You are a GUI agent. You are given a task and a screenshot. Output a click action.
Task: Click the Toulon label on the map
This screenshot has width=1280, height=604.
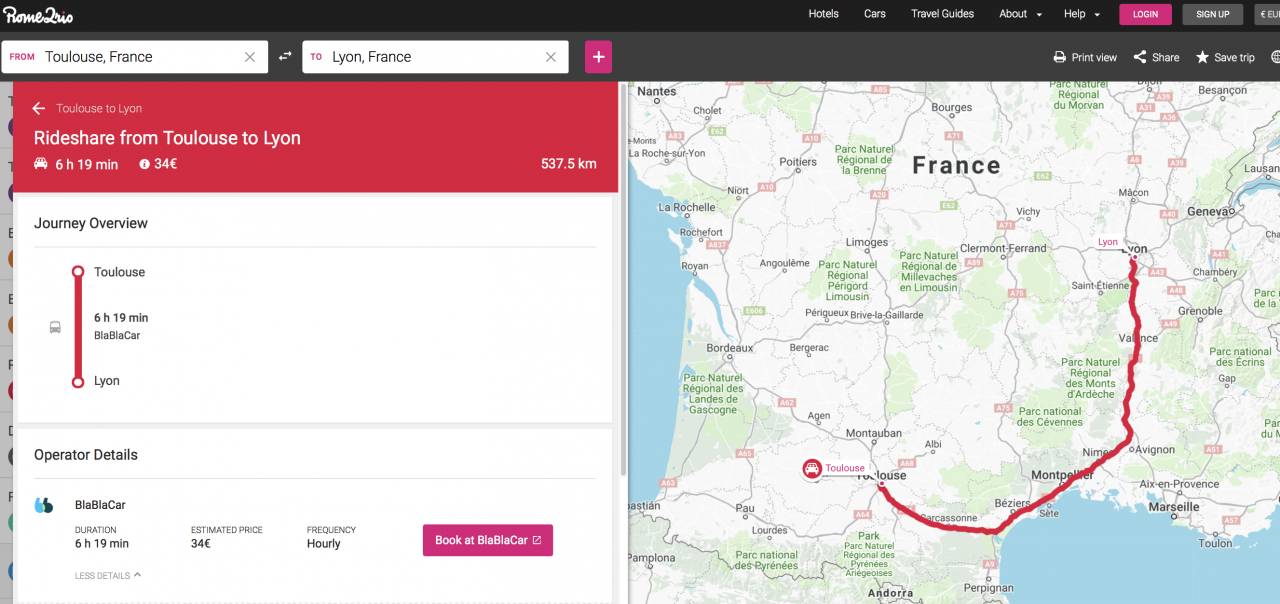click(1215, 543)
